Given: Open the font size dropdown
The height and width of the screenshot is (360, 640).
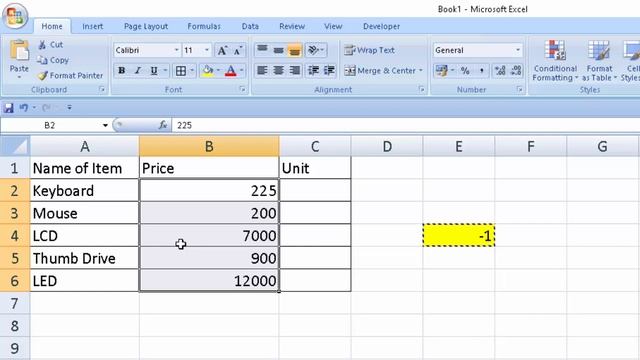Looking at the screenshot, I should (x=207, y=50).
